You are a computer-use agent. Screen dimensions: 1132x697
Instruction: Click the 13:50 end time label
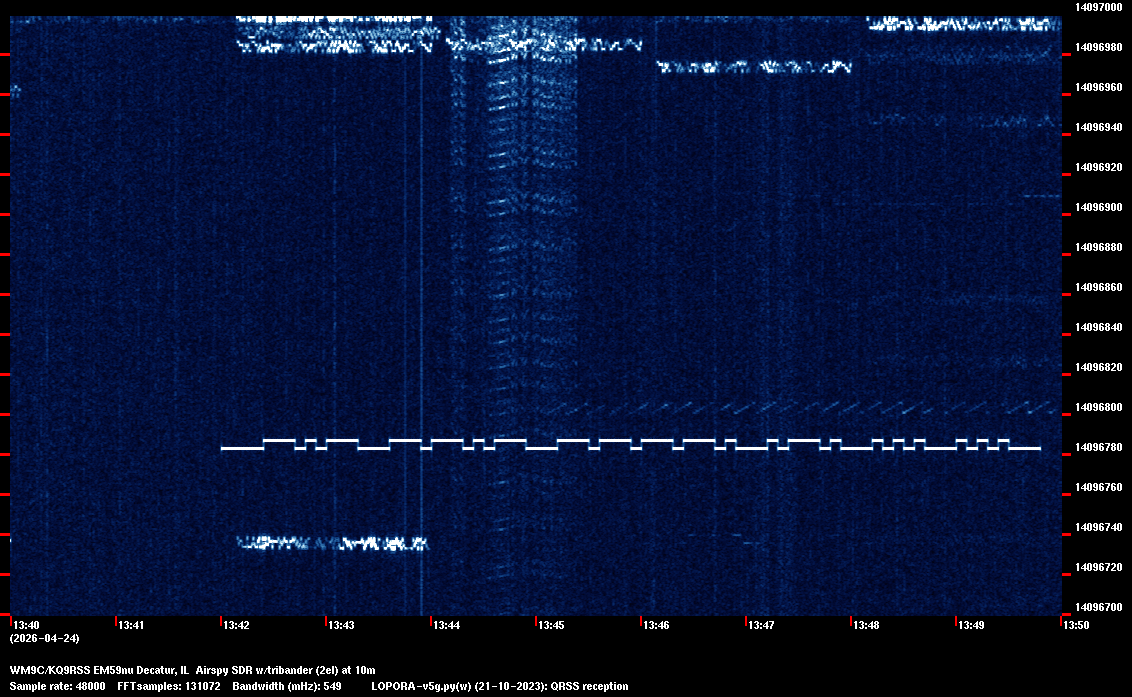tap(1076, 626)
